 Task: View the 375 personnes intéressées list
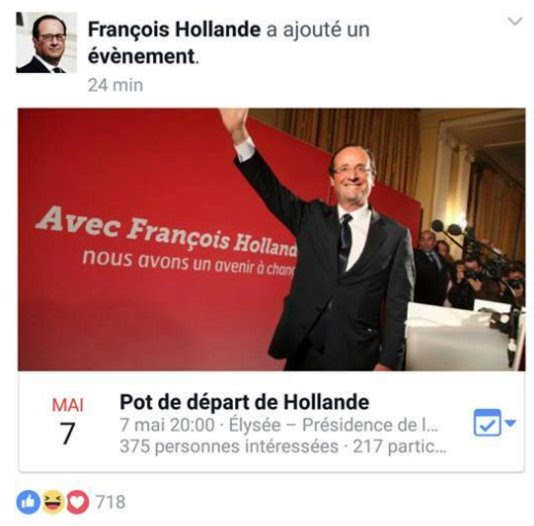[229, 447]
